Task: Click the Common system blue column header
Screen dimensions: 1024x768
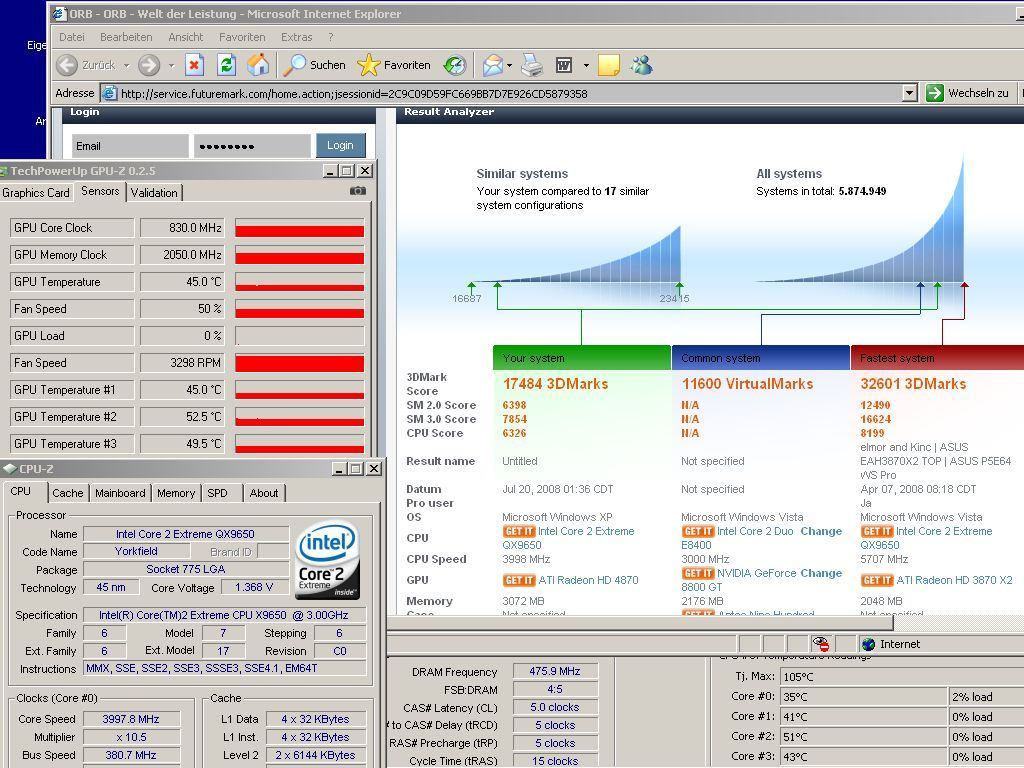Action: pyautogui.click(x=761, y=358)
